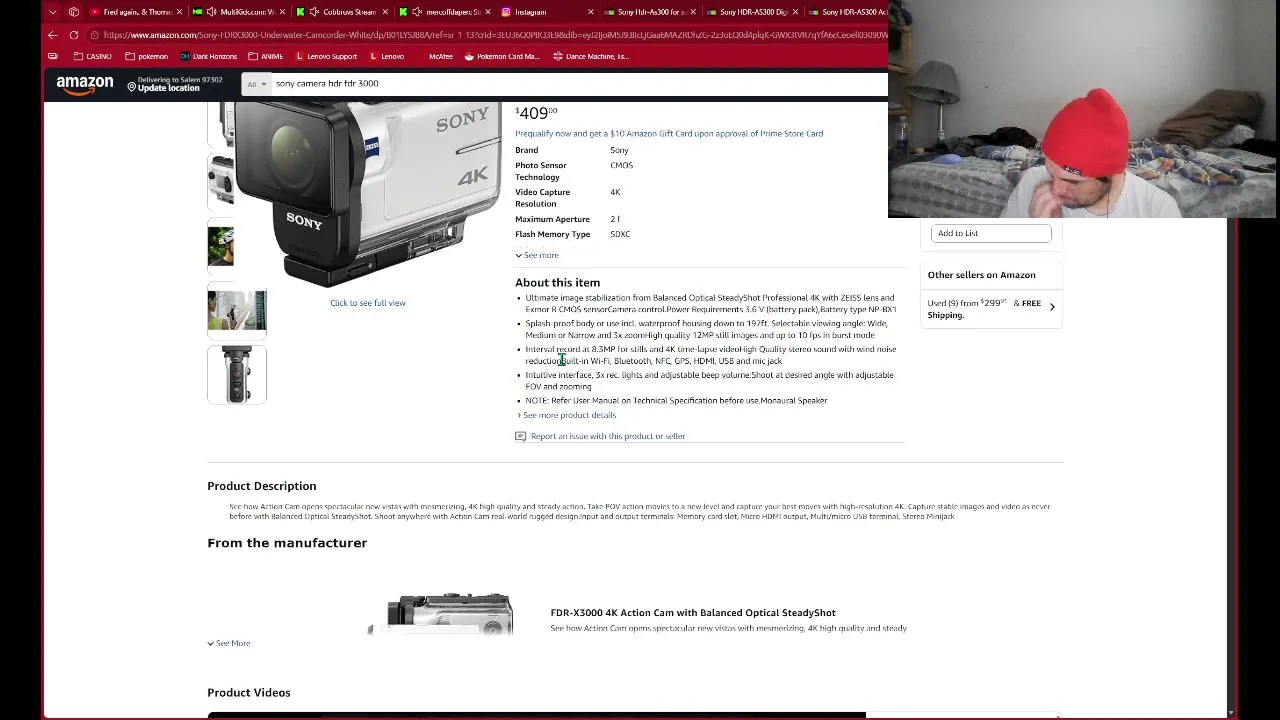Click the 'Product Videos' heading
1280x720 pixels.
point(249,692)
